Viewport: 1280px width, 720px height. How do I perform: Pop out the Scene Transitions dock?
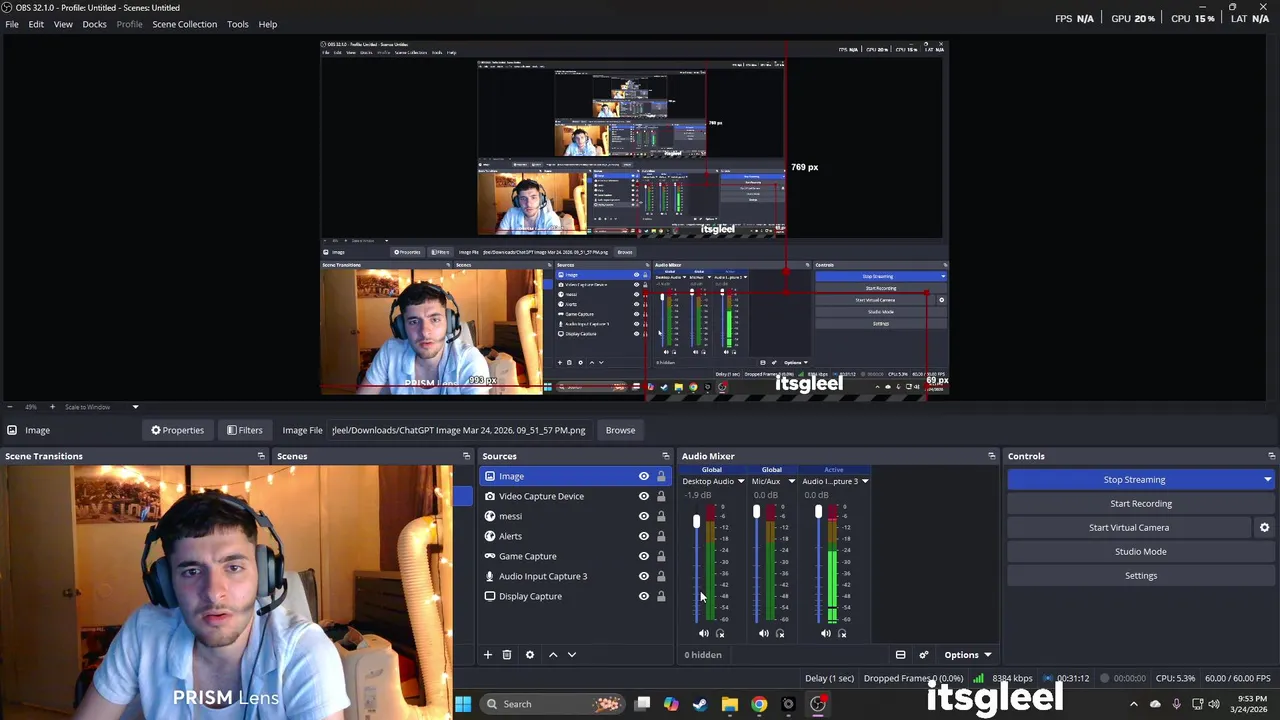click(261, 456)
